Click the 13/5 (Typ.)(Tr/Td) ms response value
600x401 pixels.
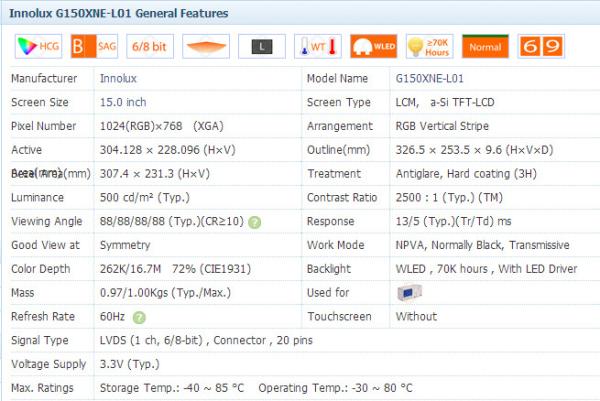(x=453, y=221)
